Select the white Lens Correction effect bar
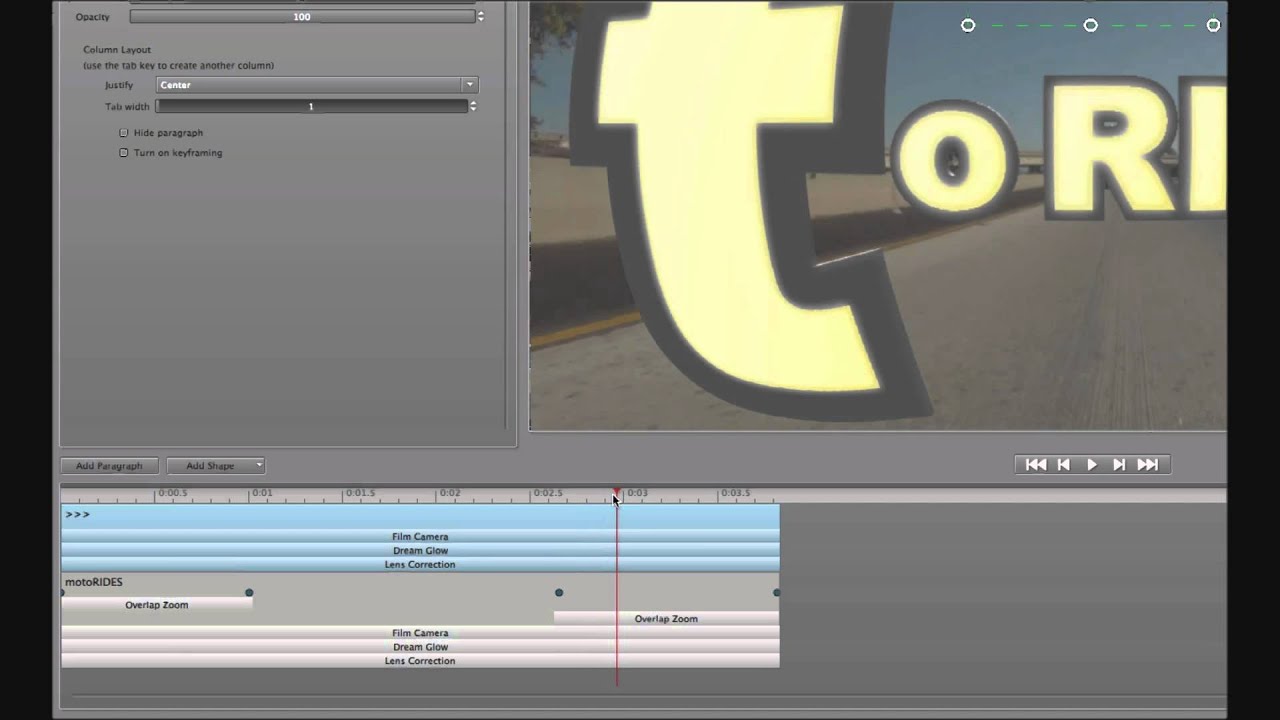This screenshot has height=720, width=1280. tap(420, 661)
